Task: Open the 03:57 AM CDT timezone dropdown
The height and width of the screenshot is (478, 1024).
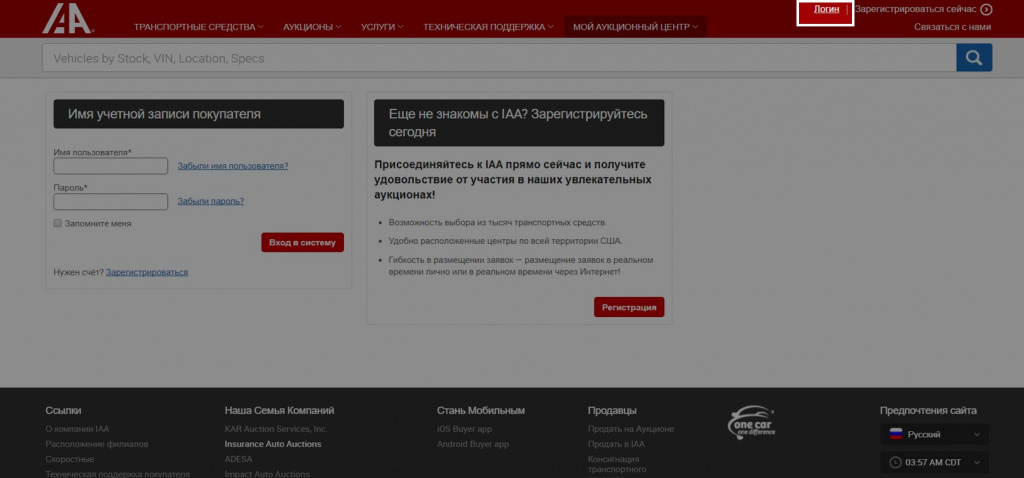Action: [934, 462]
